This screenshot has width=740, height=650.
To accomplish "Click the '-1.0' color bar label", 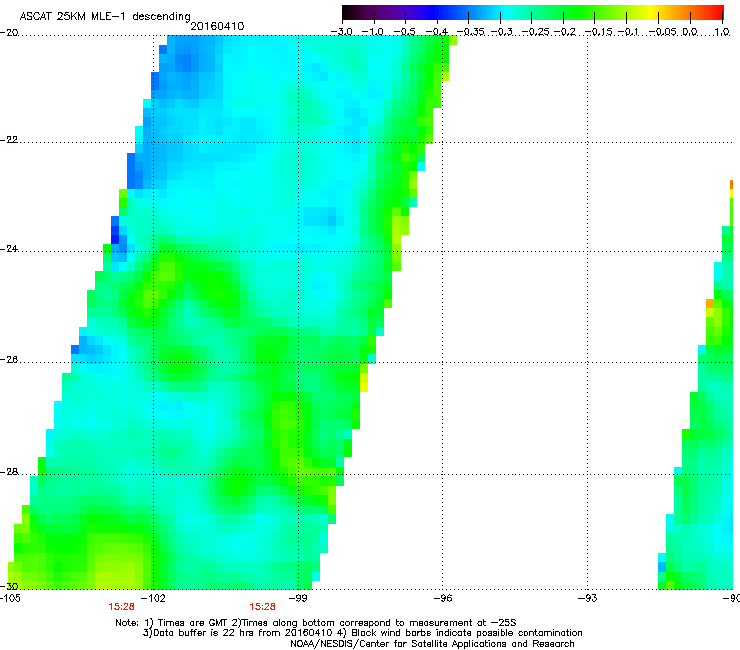I will tap(373, 32).
